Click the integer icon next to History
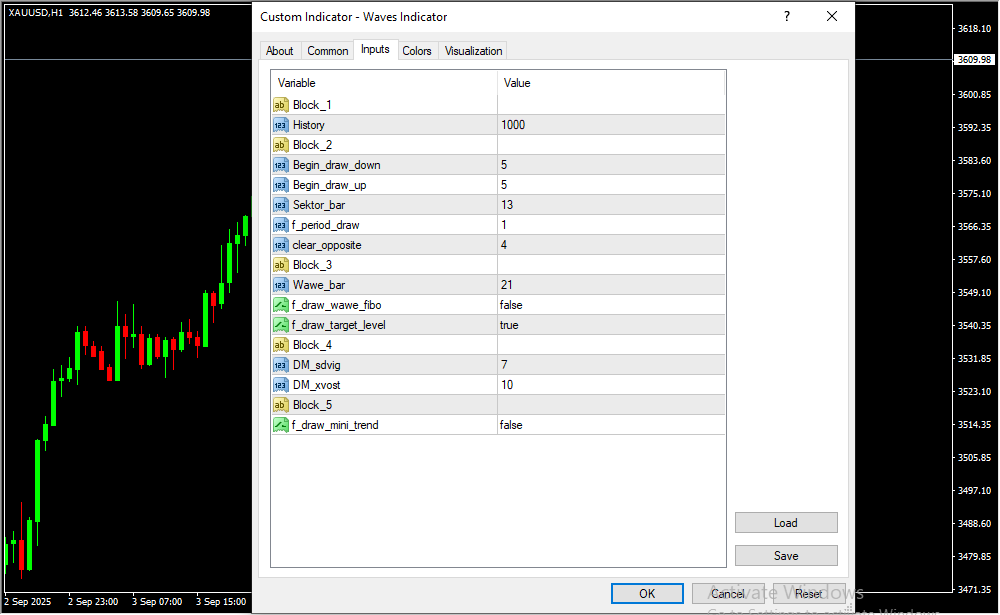Image resolution: width=1000 pixels, height=615 pixels. [x=280, y=125]
